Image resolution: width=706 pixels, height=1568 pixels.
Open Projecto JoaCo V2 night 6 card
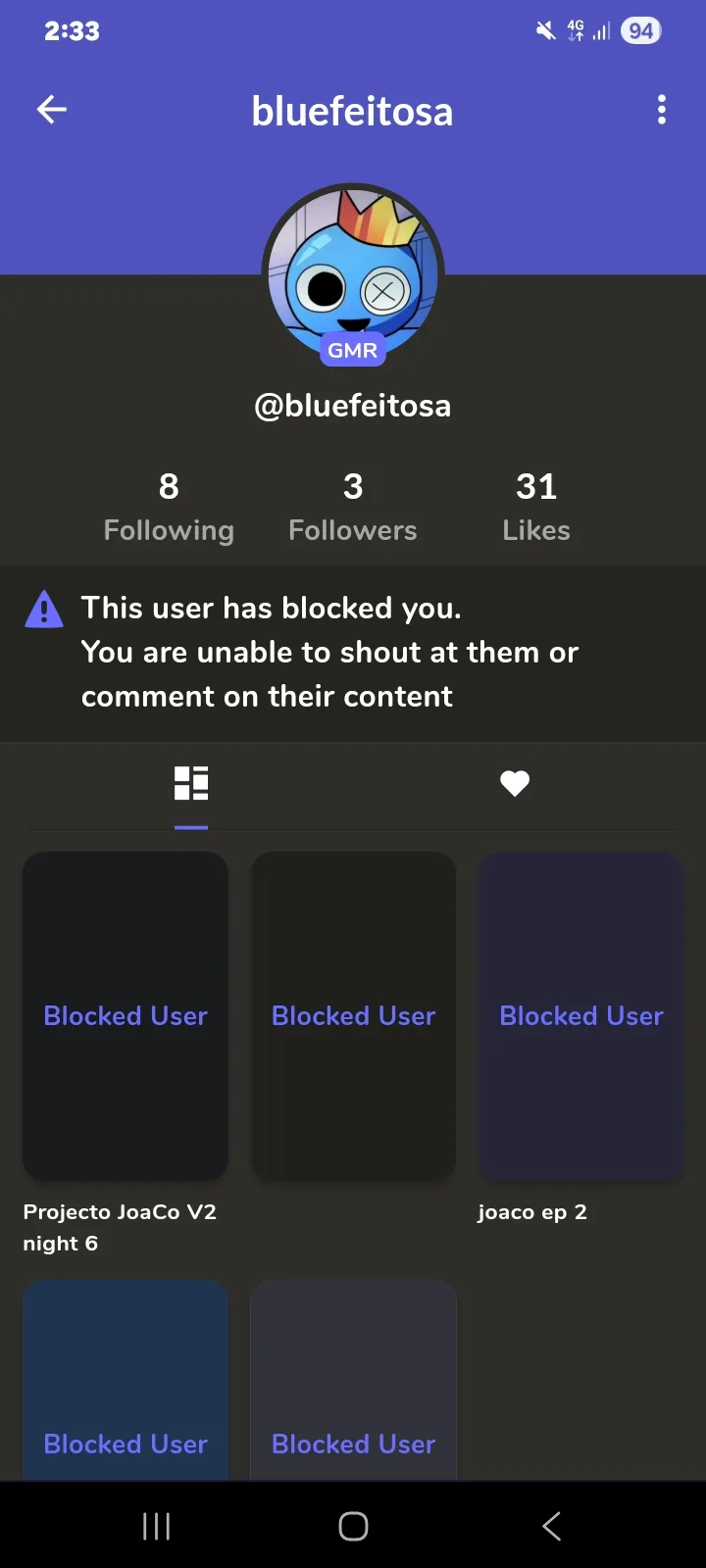pos(126,1015)
